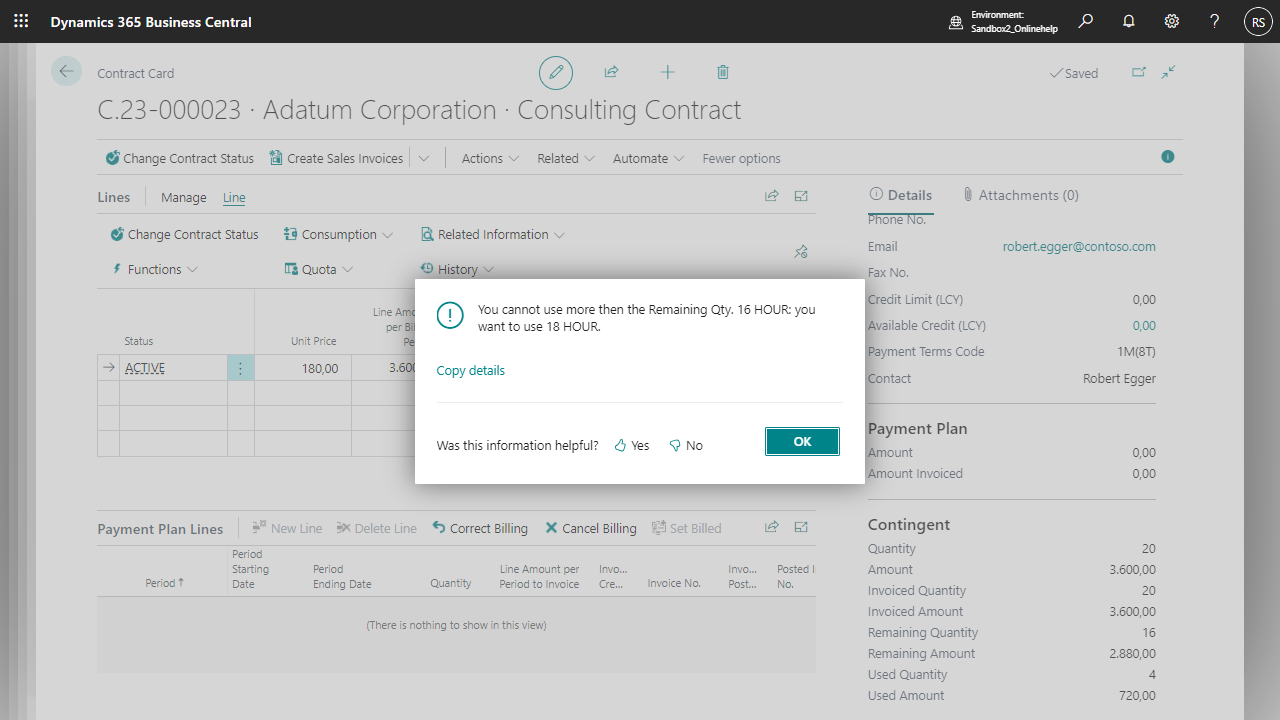Click the Lines section heading
Screen dimensions: 1280x720
114,197
